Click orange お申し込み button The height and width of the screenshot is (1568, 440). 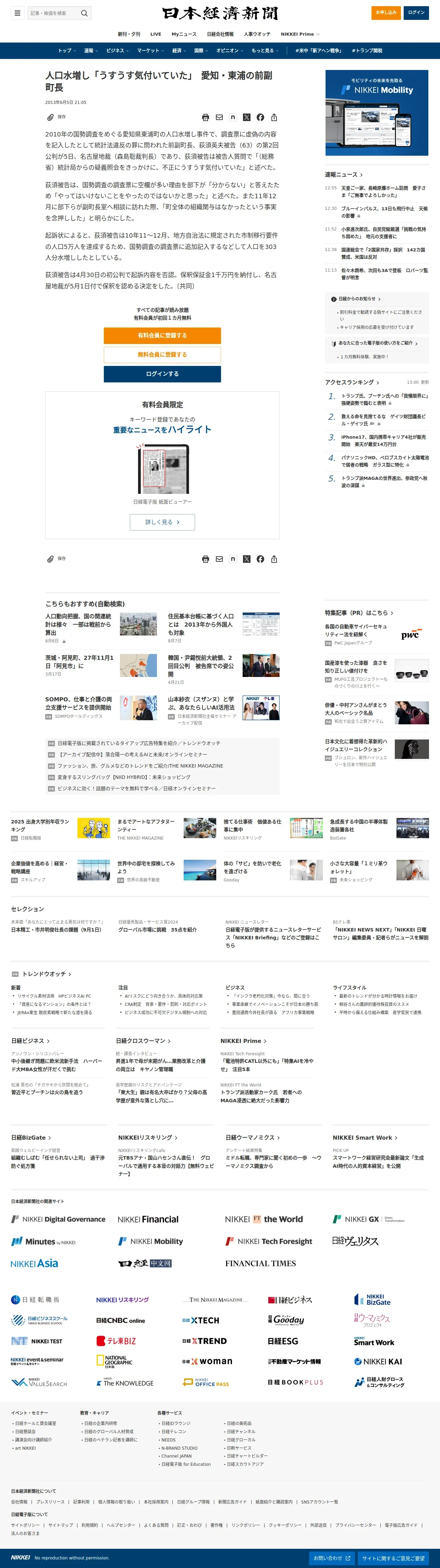tap(386, 13)
